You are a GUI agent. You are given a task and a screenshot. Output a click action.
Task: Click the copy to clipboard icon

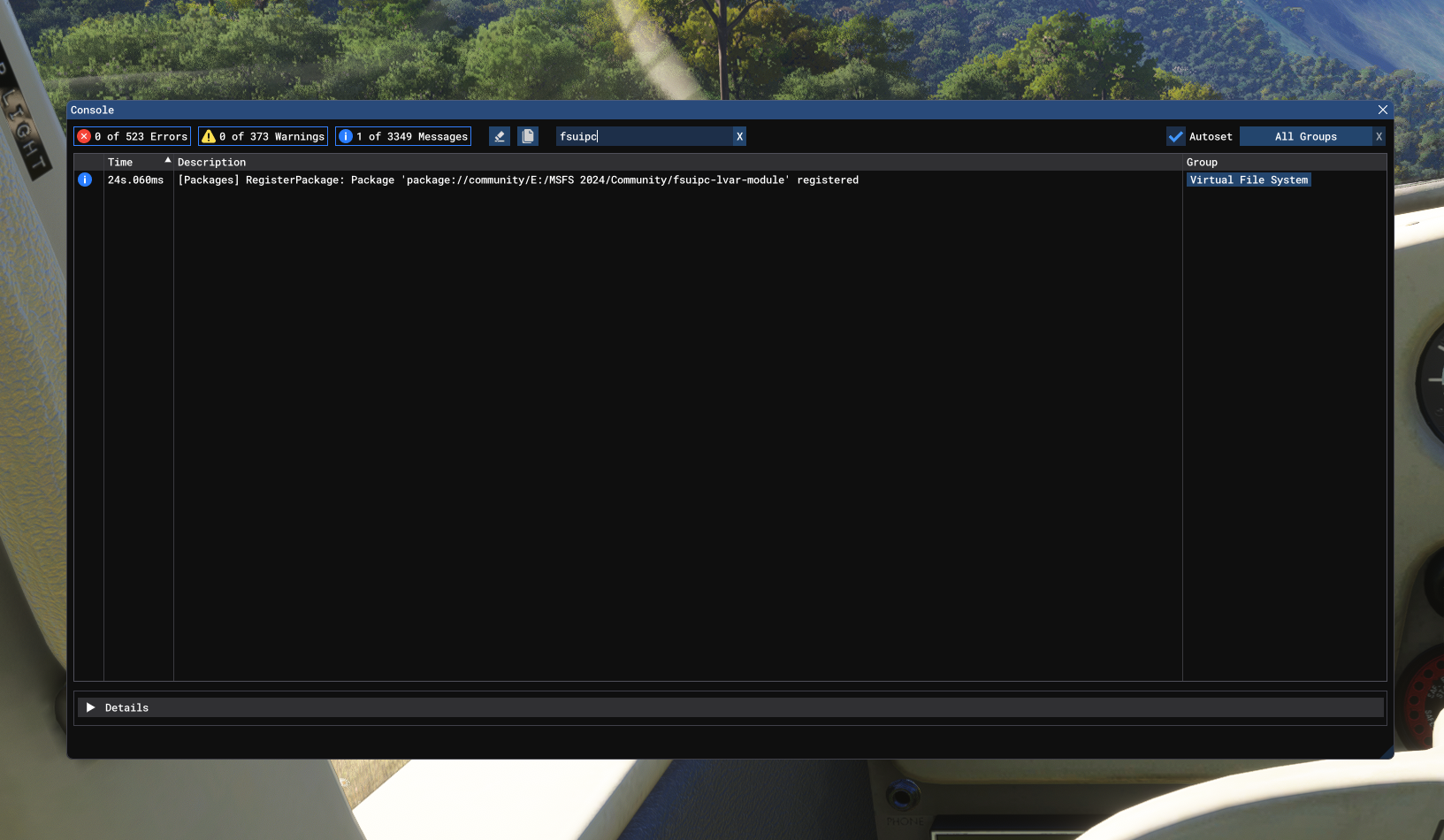[x=528, y=136]
